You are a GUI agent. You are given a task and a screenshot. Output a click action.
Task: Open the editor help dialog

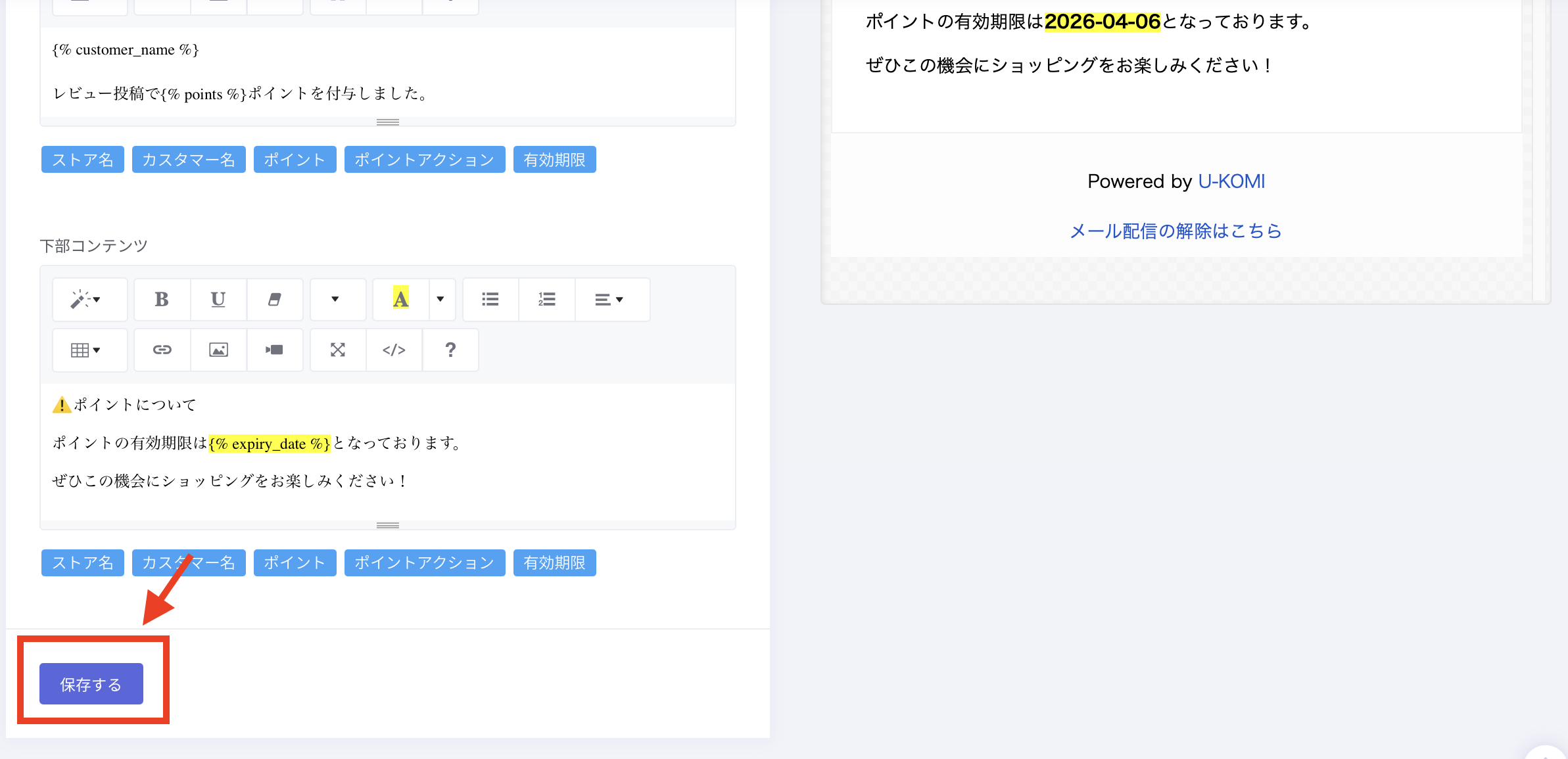pyautogui.click(x=450, y=350)
